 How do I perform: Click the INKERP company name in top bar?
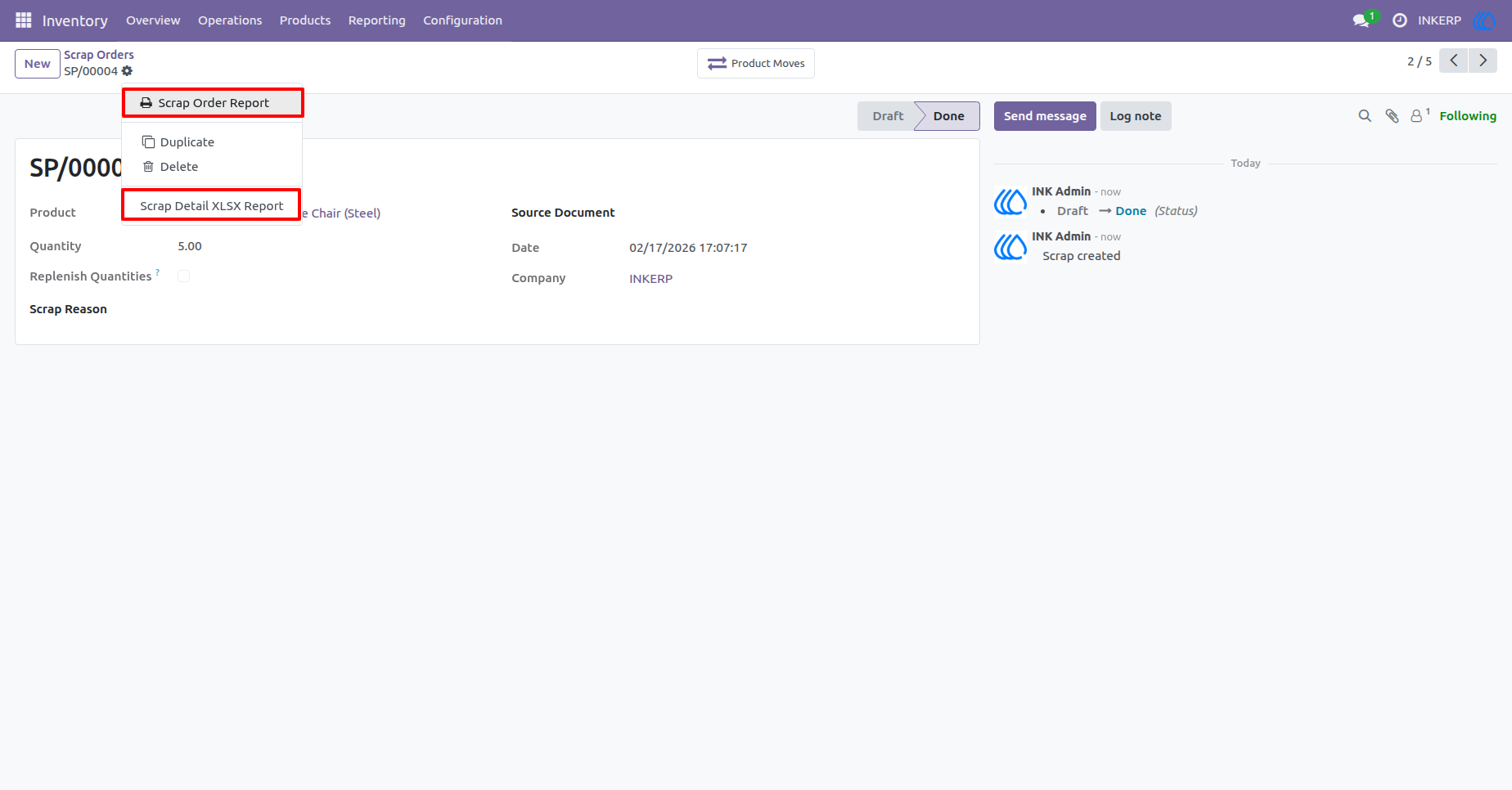pyautogui.click(x=1439, y=20)
